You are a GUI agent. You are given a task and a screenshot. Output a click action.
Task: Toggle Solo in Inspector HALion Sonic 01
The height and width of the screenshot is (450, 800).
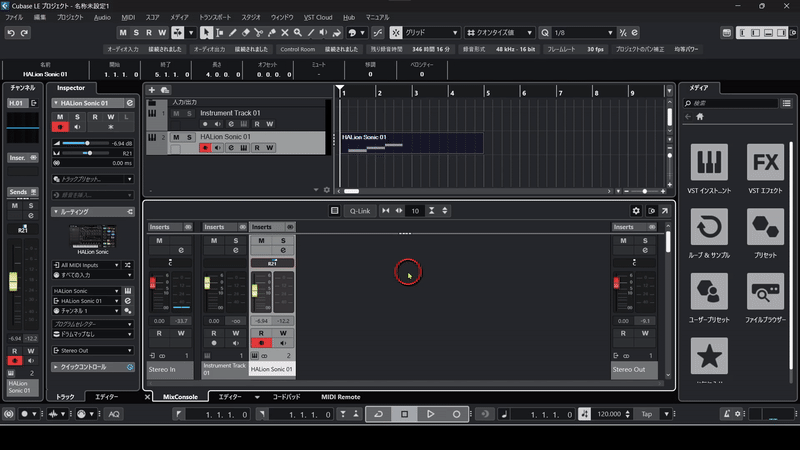tap(77, 117)
